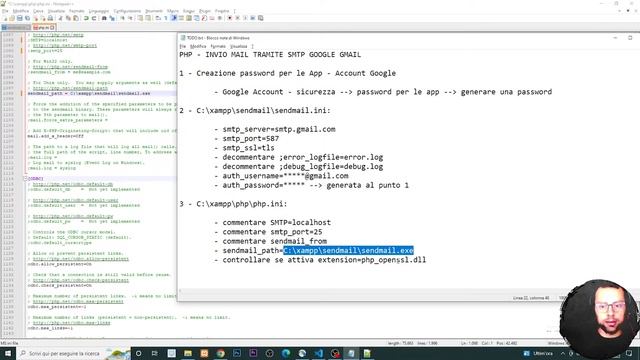Collapse the [ODBC] section fold marker
Image resolution: width=640 pixels, height=360 pixels.
point(25,179)
